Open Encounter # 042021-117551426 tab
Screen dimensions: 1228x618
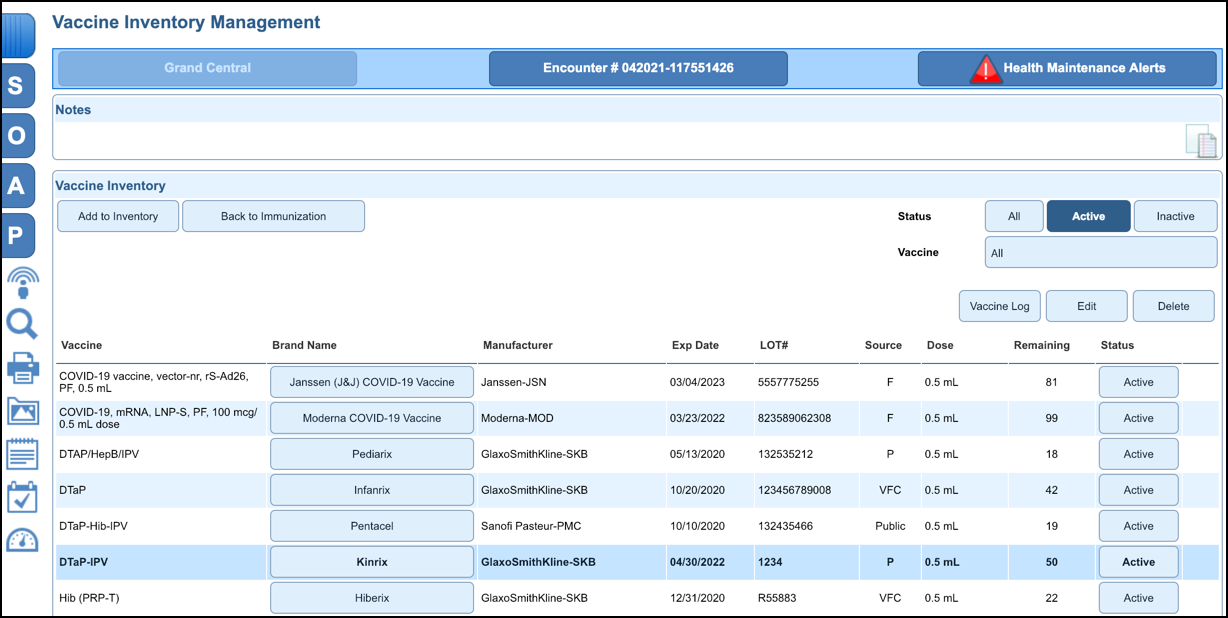tap(638, 68)
